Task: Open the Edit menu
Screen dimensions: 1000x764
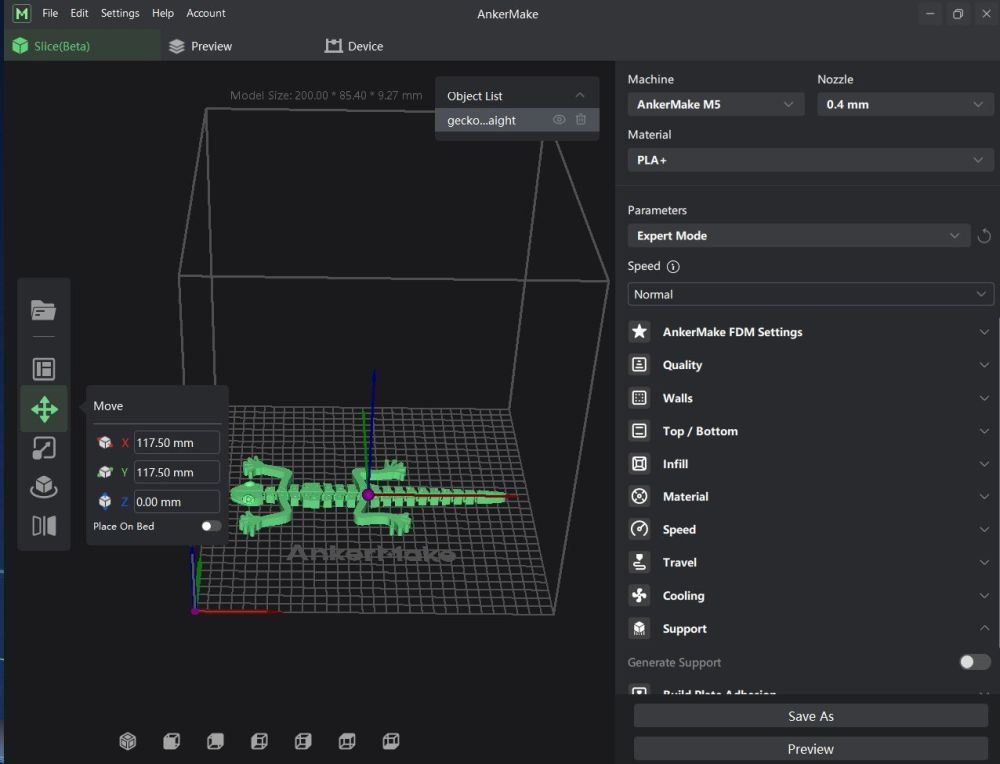Action: coord(79,13)
